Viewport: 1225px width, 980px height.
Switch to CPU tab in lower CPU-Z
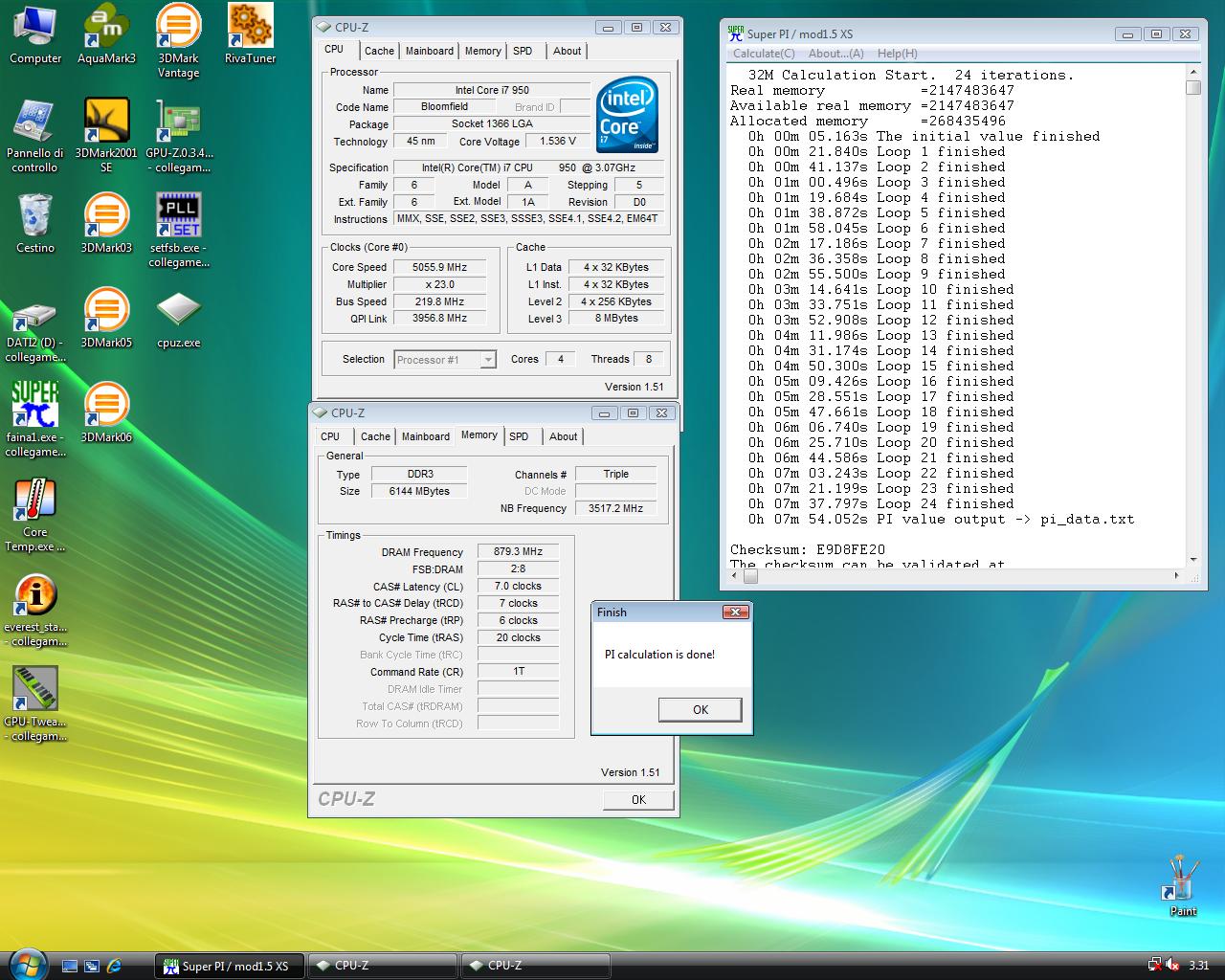[x=330, y=436]
